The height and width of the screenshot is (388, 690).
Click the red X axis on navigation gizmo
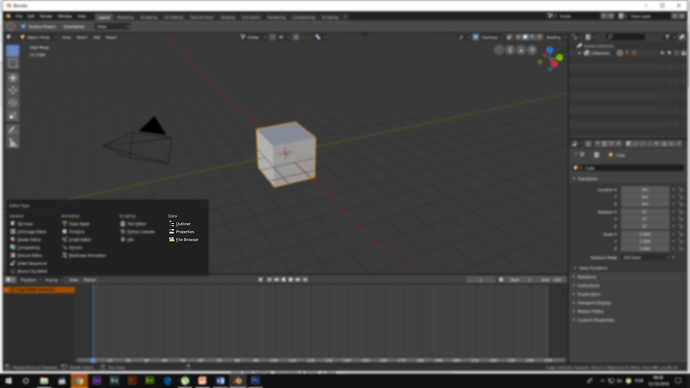[554, 64]
